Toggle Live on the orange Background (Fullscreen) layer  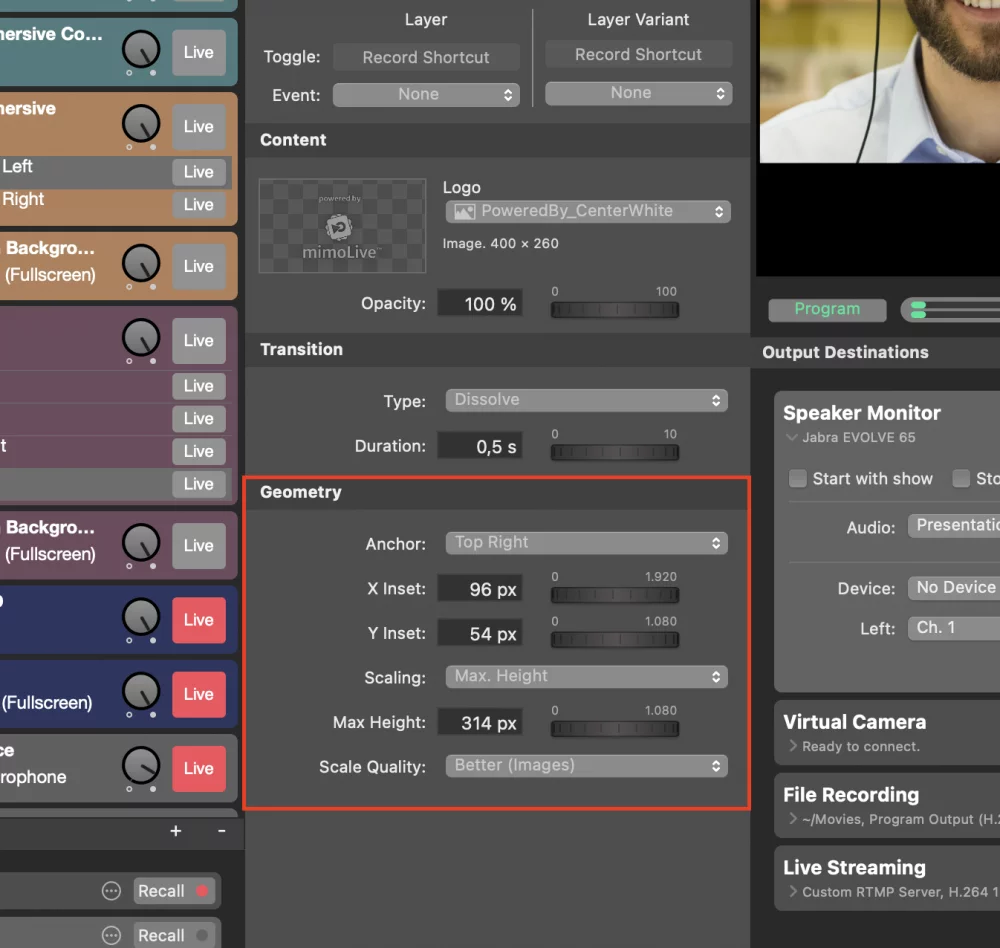(199, 266)
